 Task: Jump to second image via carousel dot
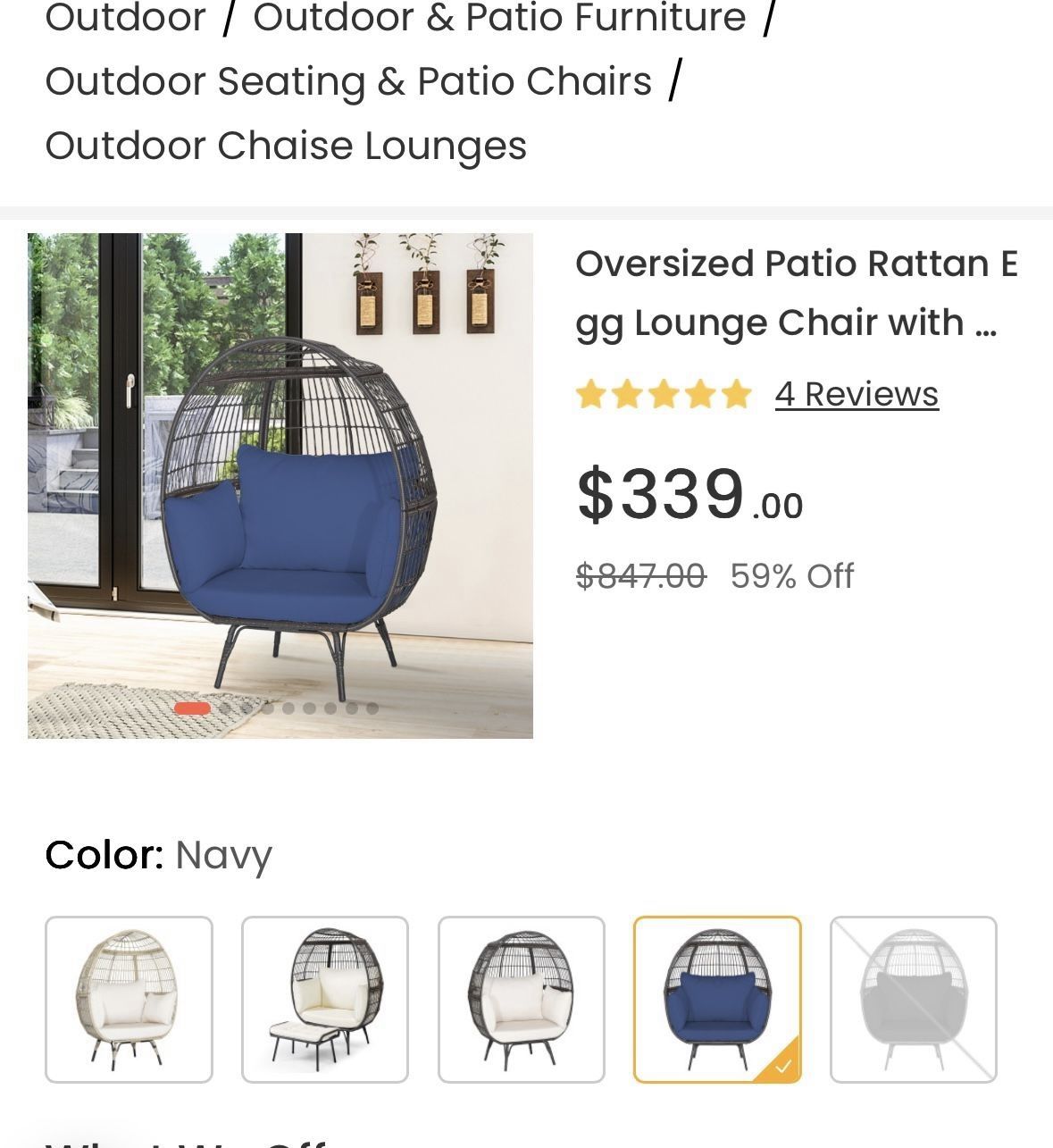(226, 708)
